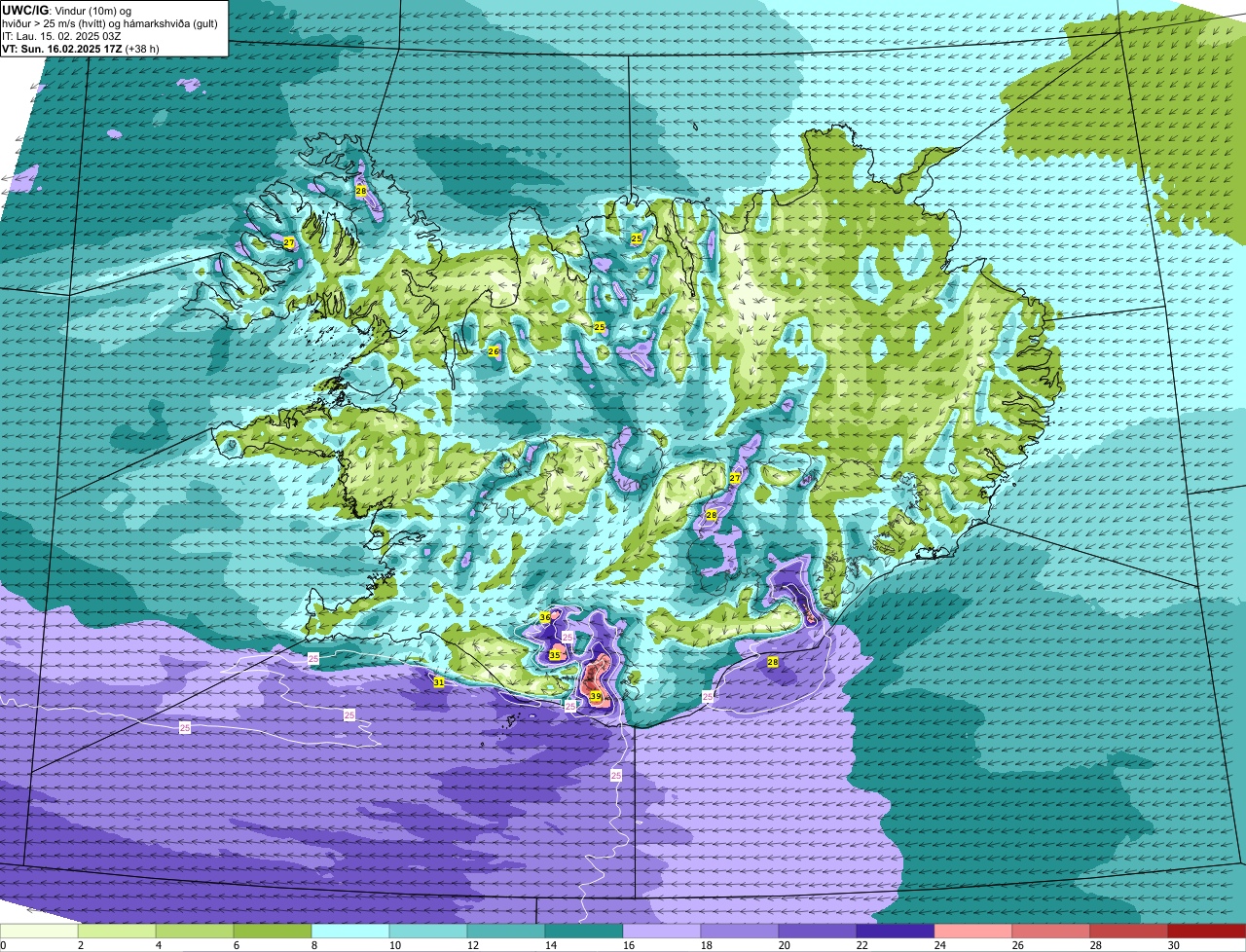Click the yellow 36 gust label

(545, 617)
